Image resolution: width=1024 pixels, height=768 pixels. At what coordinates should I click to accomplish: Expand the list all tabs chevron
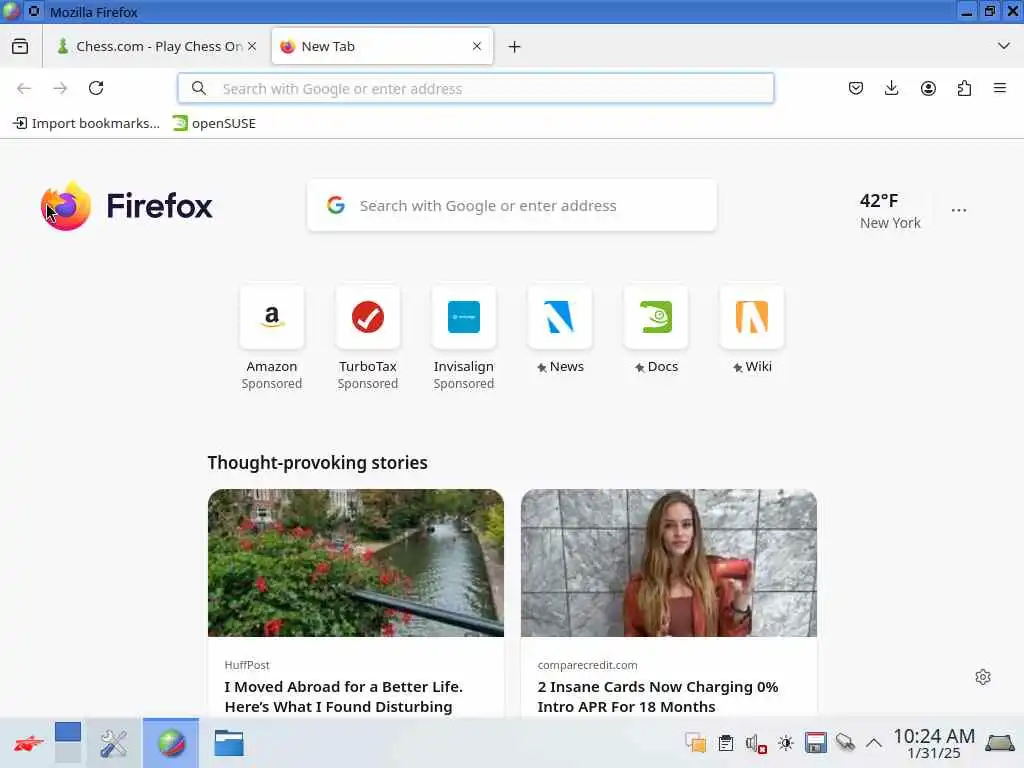coord(1004,46)
